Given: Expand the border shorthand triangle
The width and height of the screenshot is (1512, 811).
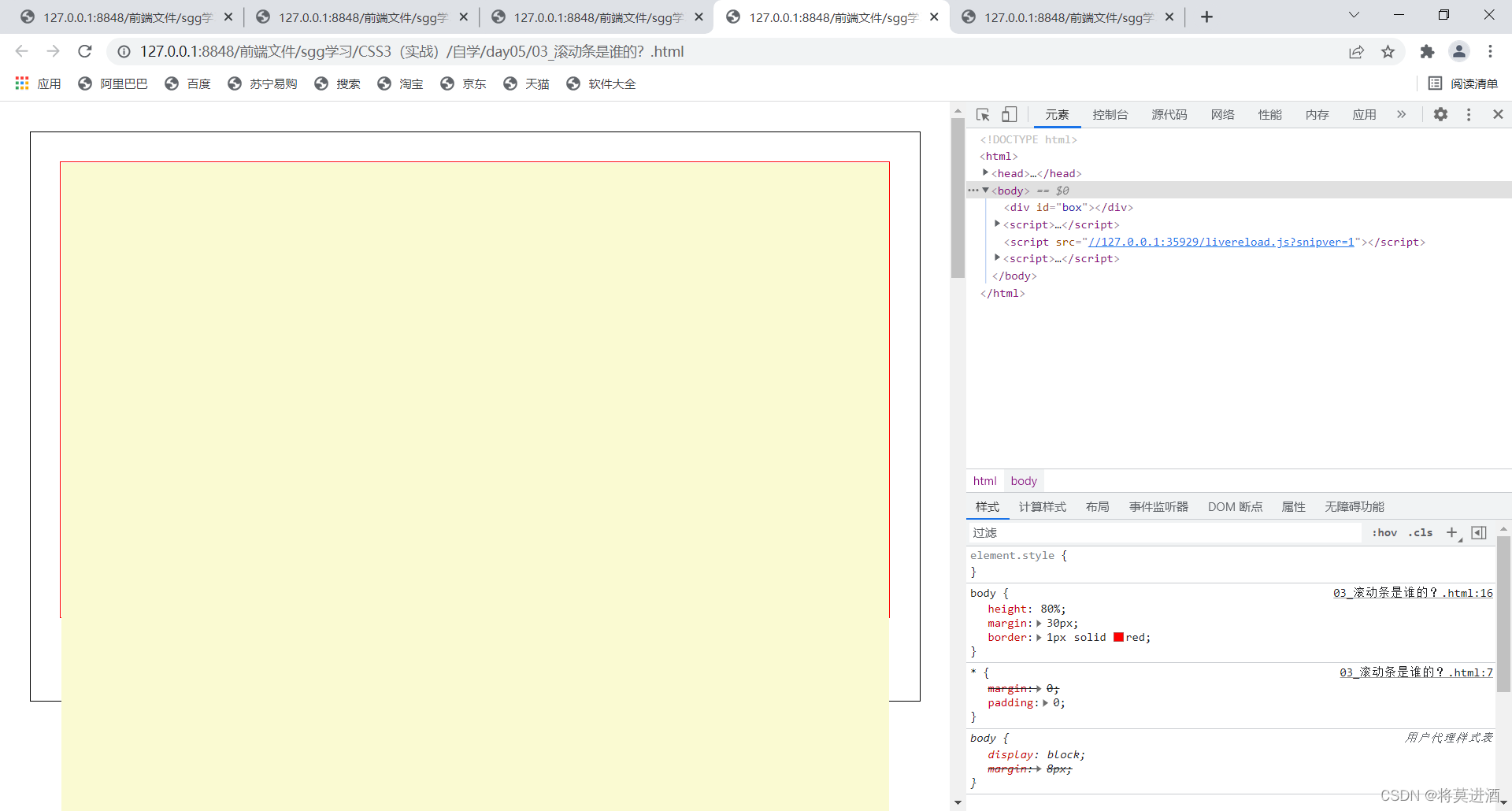Looking at the screenshot, I should (x=1039, y=638).
